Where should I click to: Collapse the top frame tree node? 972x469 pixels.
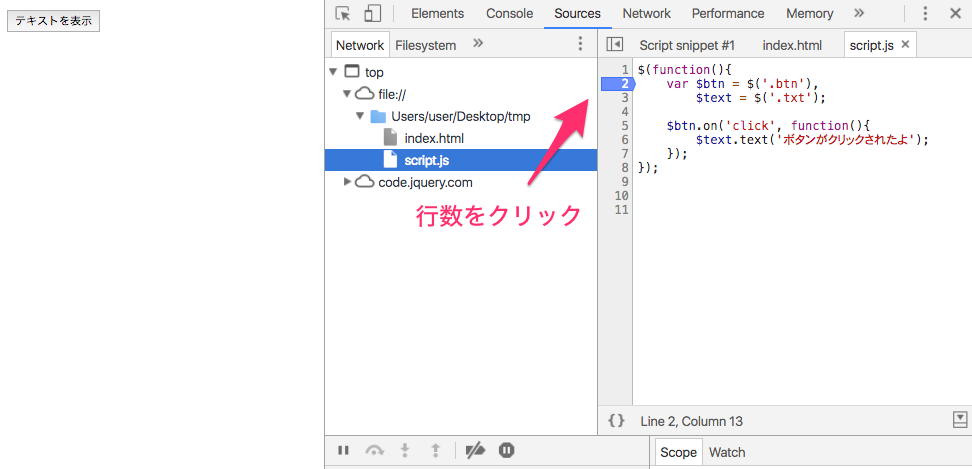(x=334, y=72)
